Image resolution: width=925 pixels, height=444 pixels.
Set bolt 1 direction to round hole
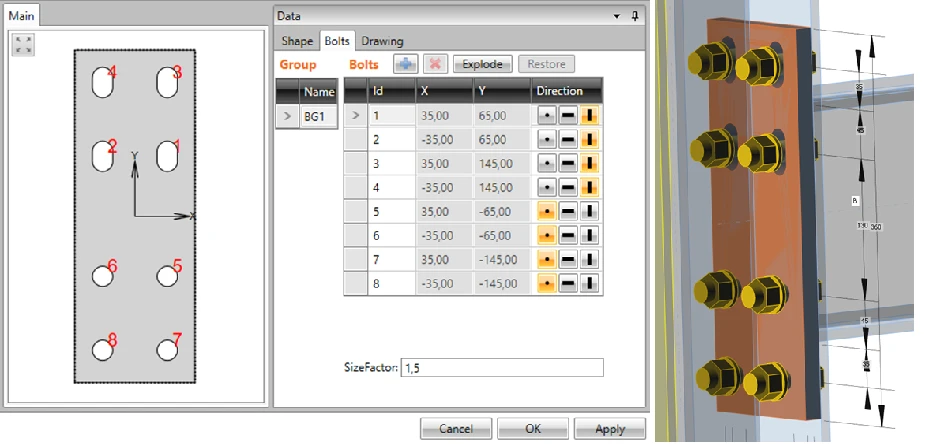(547, 116)
